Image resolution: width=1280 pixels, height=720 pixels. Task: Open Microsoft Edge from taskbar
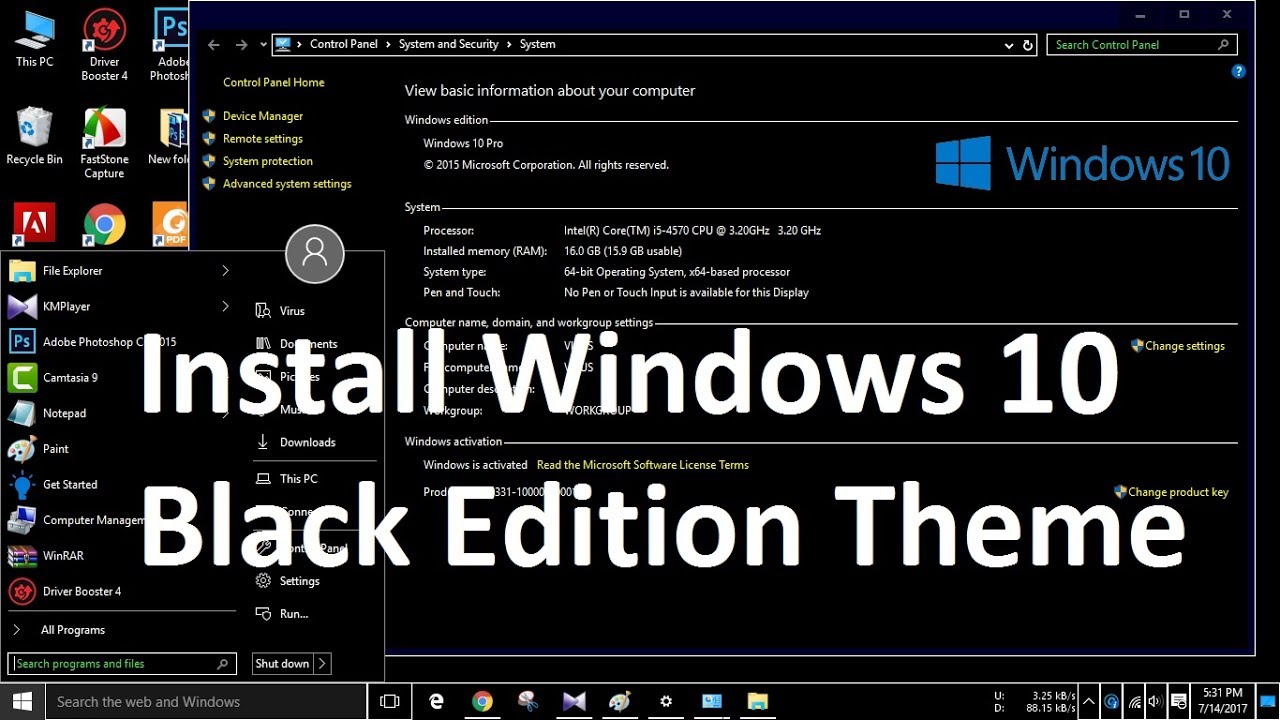436,702
